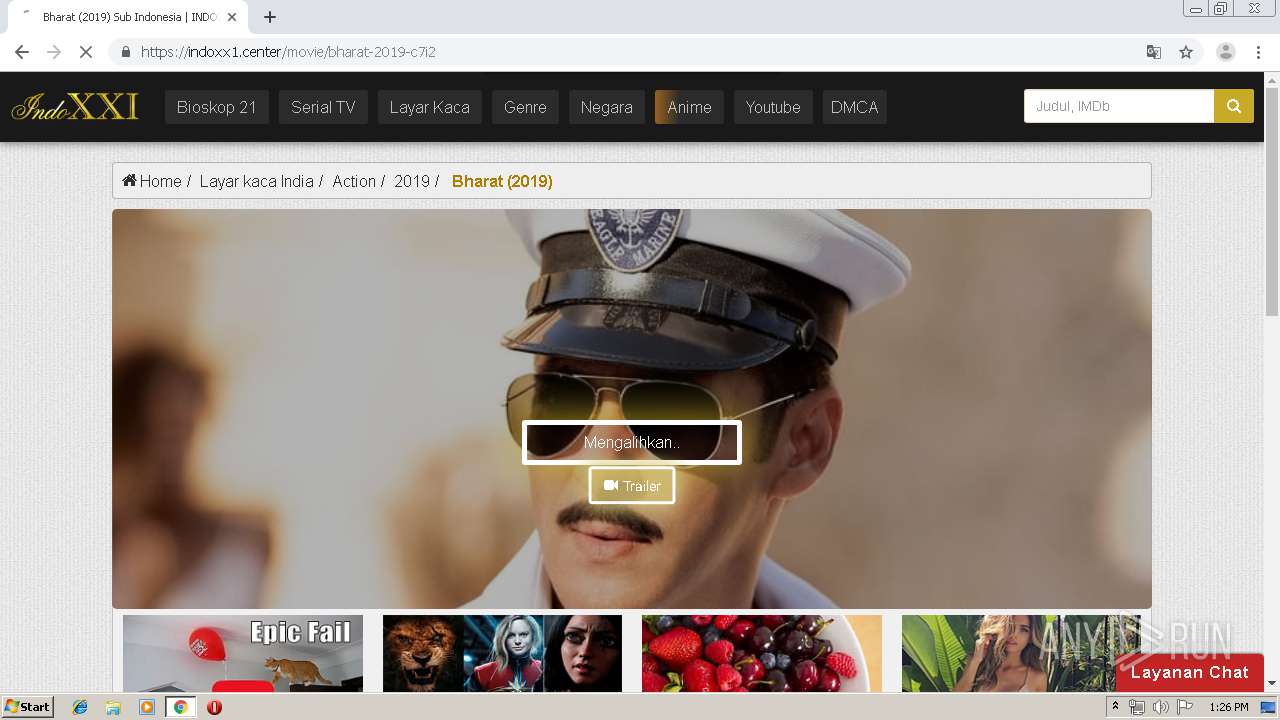The height and width of the screenshot is (720, 1280).
Task: Click the padlock site info icon
Action: pyautogui.click(x=125, y=52)
